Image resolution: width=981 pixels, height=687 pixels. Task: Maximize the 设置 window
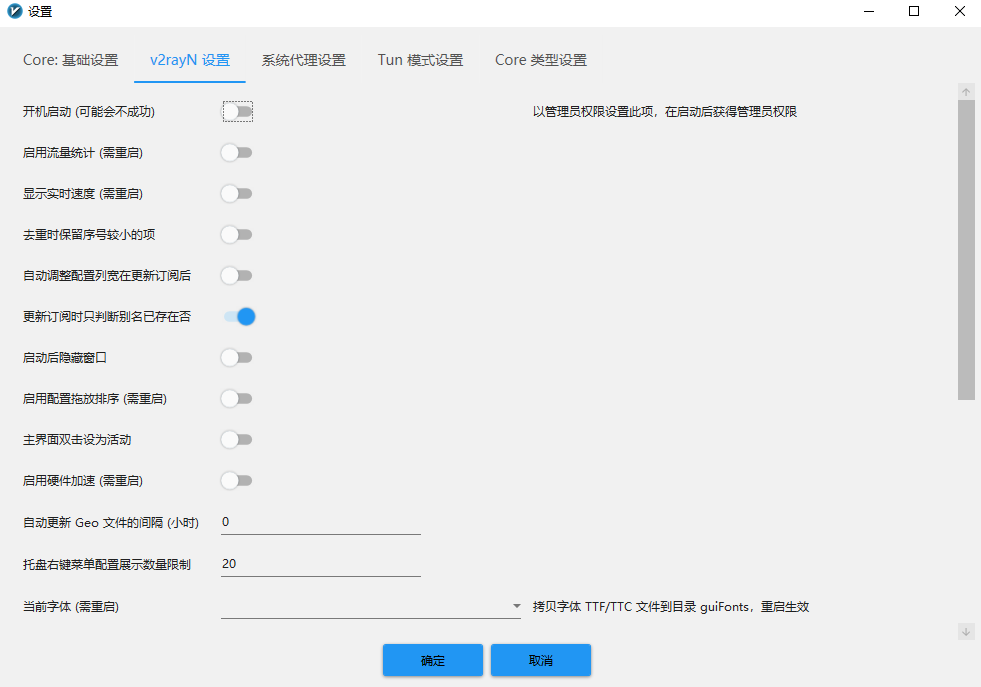(914, 11)
